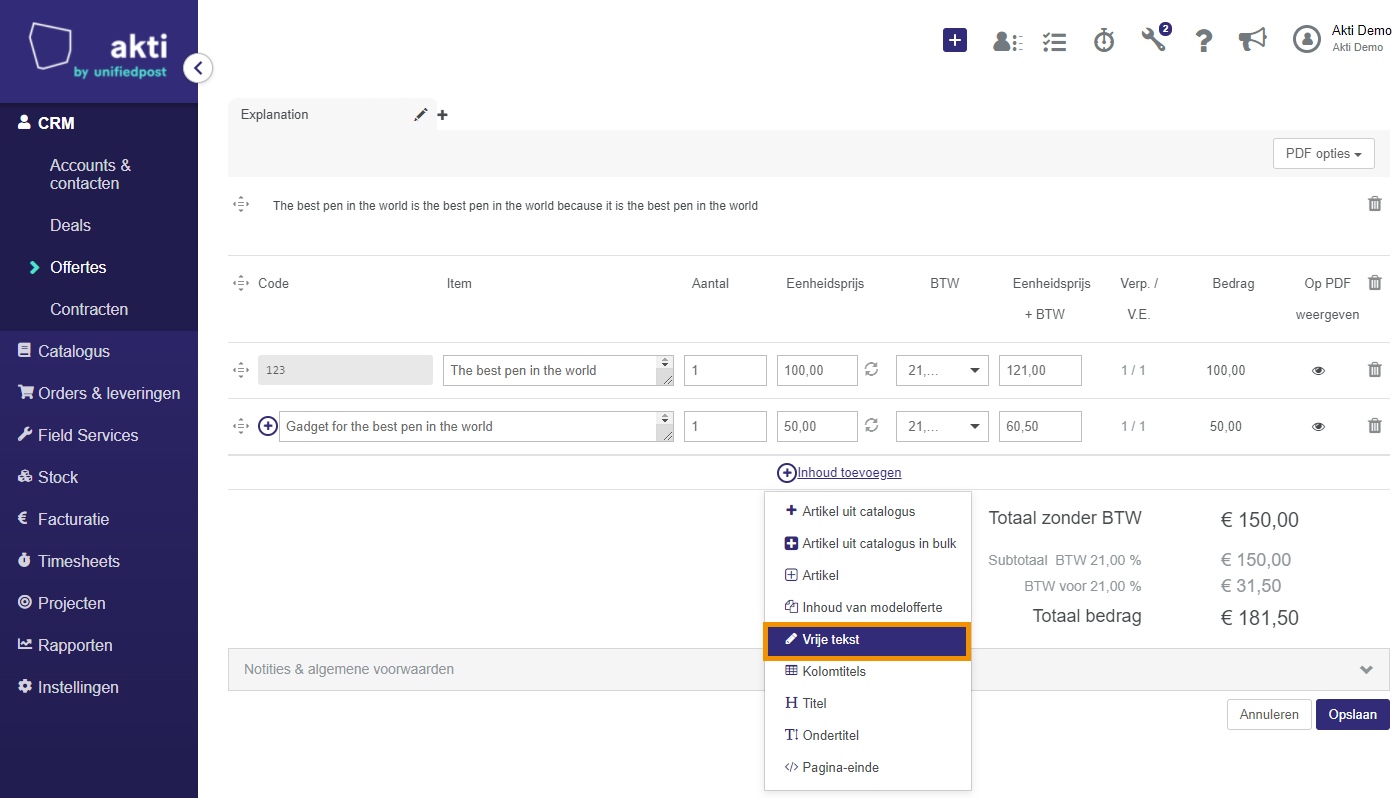The height and width of the screenshot is (798, 1398).
Task: Open BTW dropdown for Gadget row
Action: (x=942, y=426)
